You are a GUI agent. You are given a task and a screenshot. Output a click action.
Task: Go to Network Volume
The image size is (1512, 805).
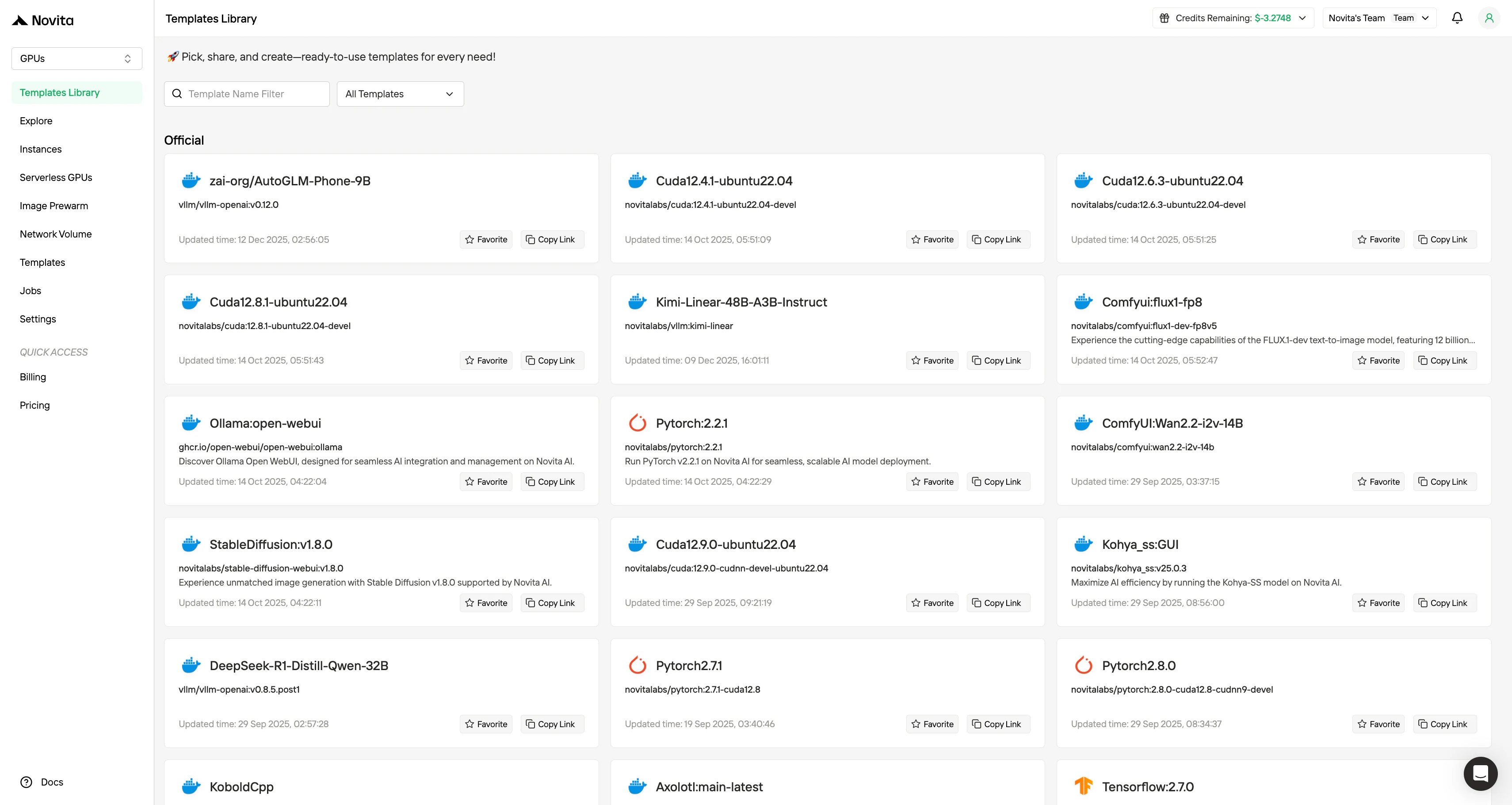click(x=77, y=234)
